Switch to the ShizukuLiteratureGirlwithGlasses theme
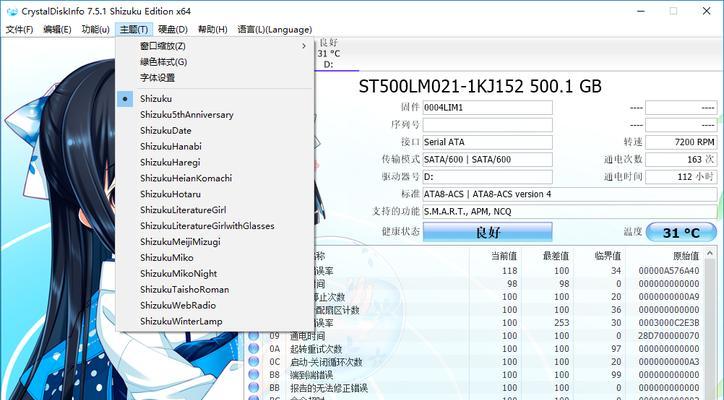Viewport: 724px width, 400px height. (215, 226)
